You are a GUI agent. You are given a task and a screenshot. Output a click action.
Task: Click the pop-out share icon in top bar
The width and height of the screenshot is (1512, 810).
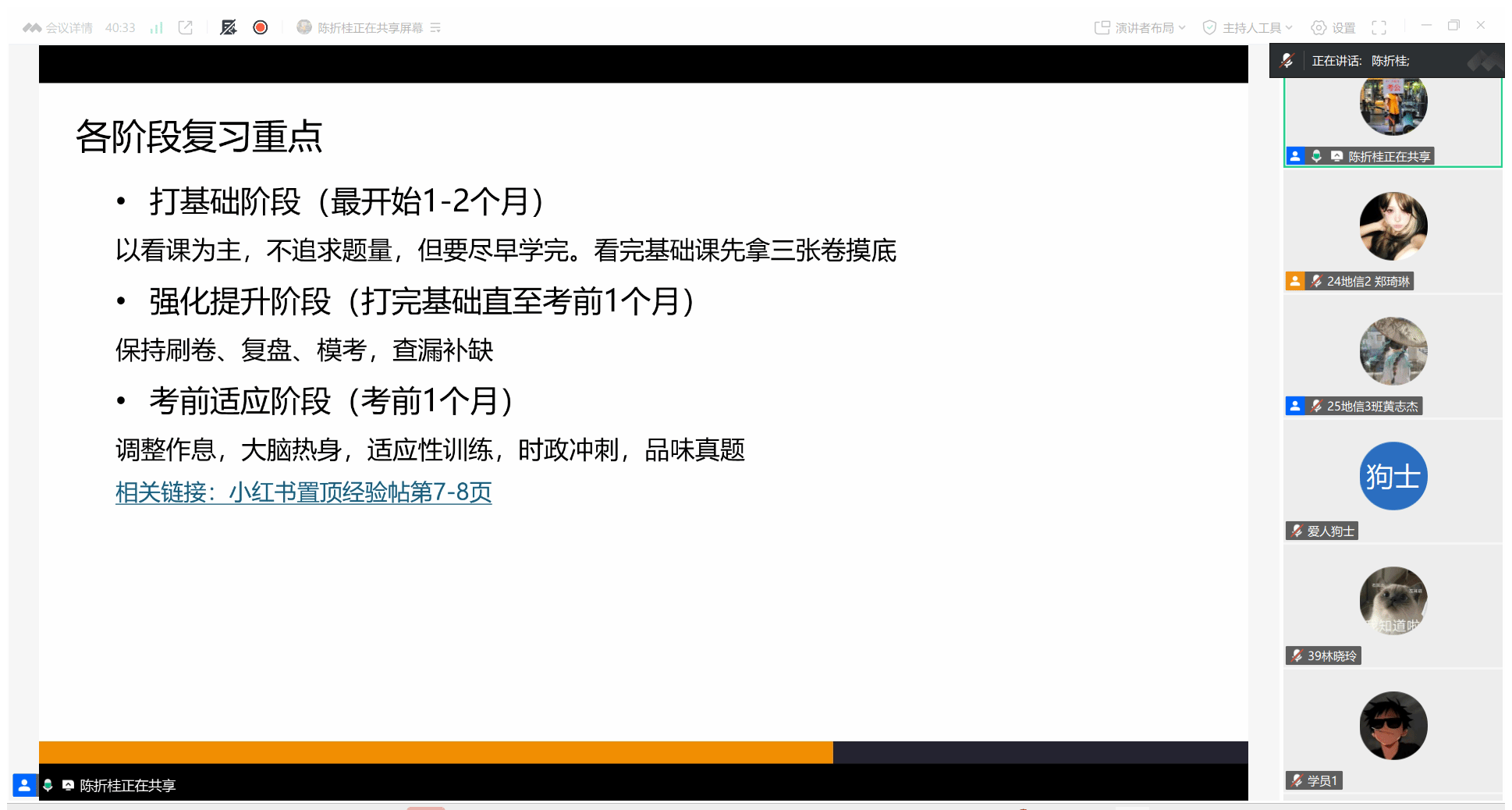pos(186,28)
